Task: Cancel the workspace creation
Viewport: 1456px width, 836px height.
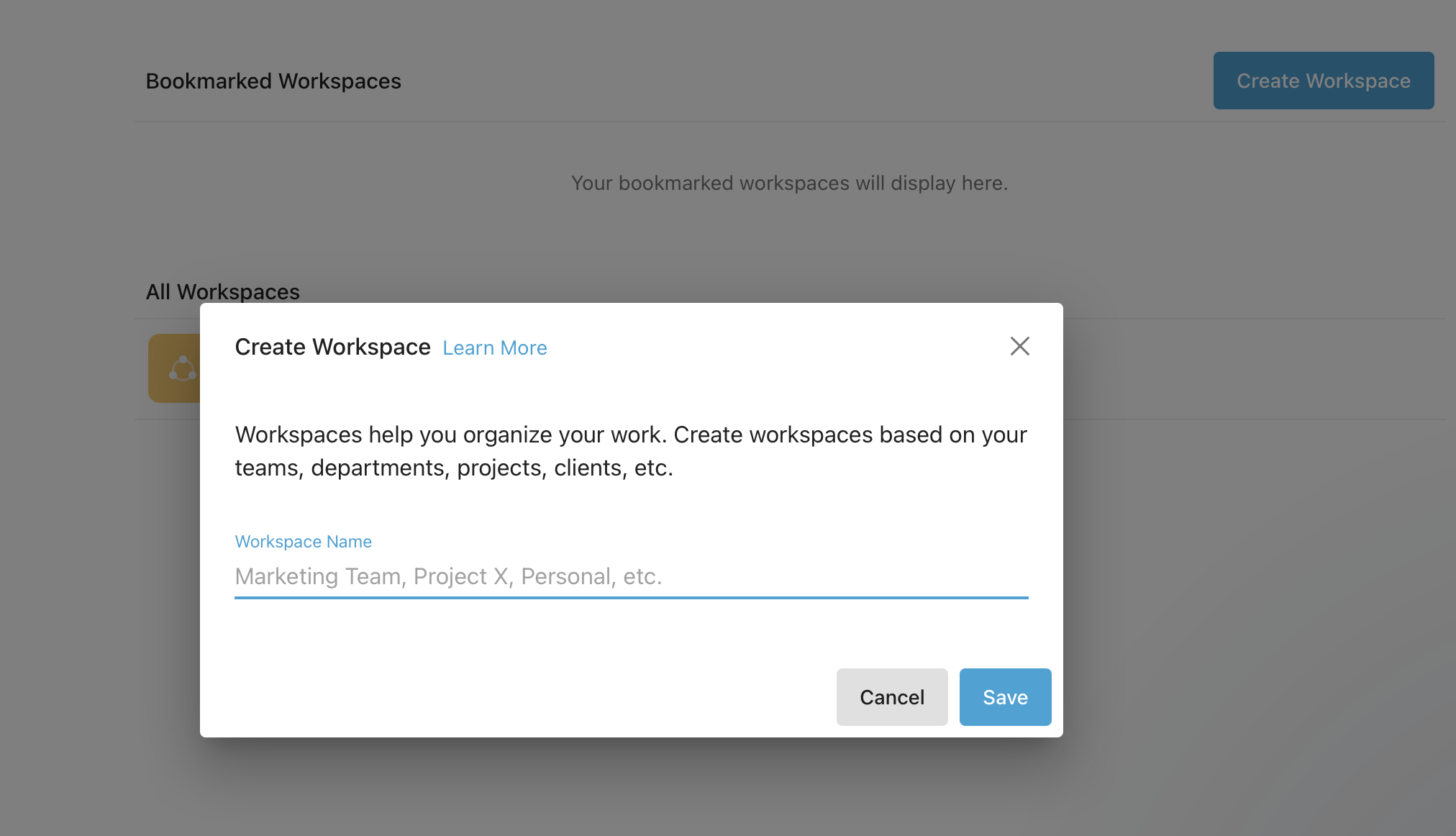Action: coord(892,696)
